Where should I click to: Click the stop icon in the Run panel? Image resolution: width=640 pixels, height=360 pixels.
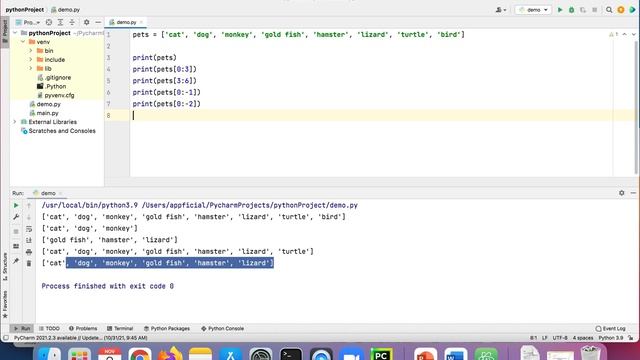tap(16, 231)
